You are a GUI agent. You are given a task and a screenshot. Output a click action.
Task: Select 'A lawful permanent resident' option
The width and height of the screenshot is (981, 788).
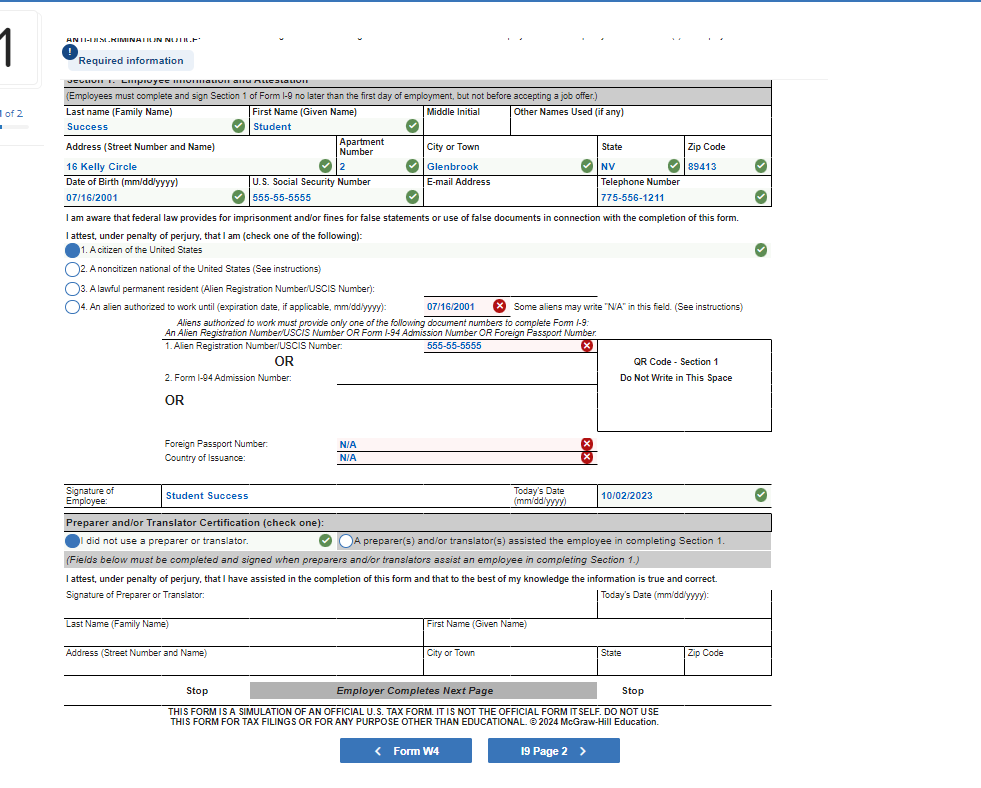click(73, 289)
